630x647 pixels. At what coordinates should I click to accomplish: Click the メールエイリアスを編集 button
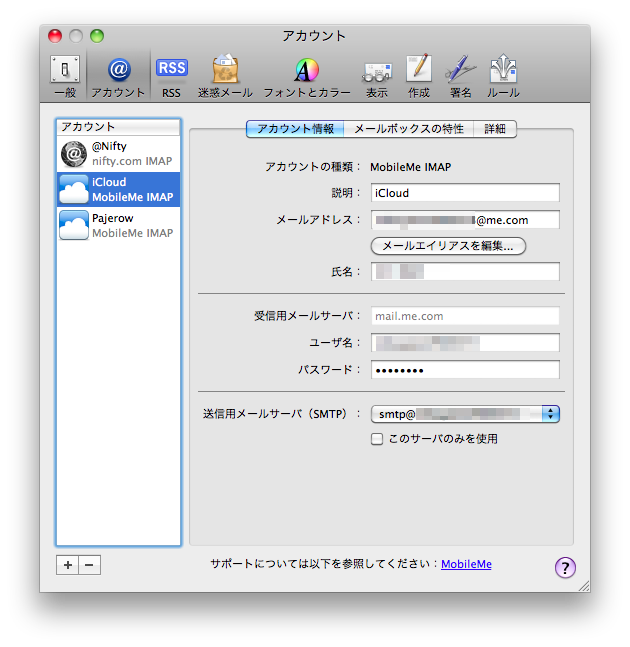tap(448, 245)
